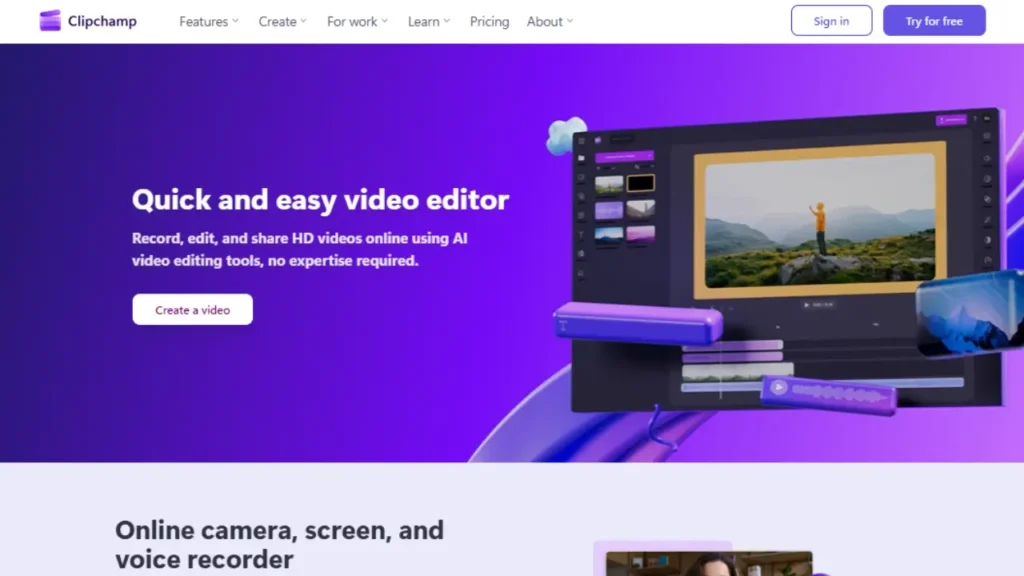This screenshot has width=1024, height=576.
Task: Open the Pricing page from the navbar
Action: pos(489,21)
